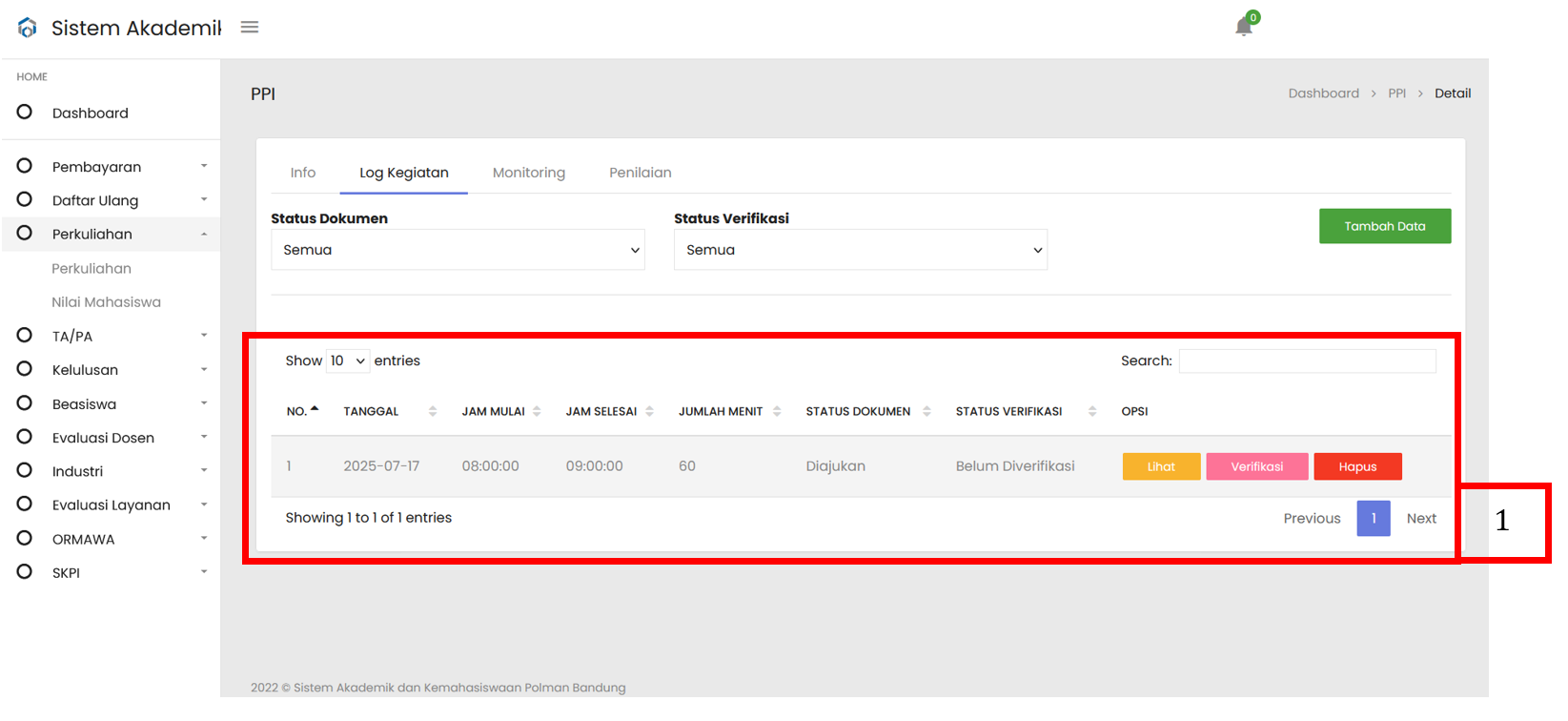This screenshot has width=1568, height=721.
Task: Open Dashboard in the sidebar
Action: pyautogui.click(x=91, y=113)
